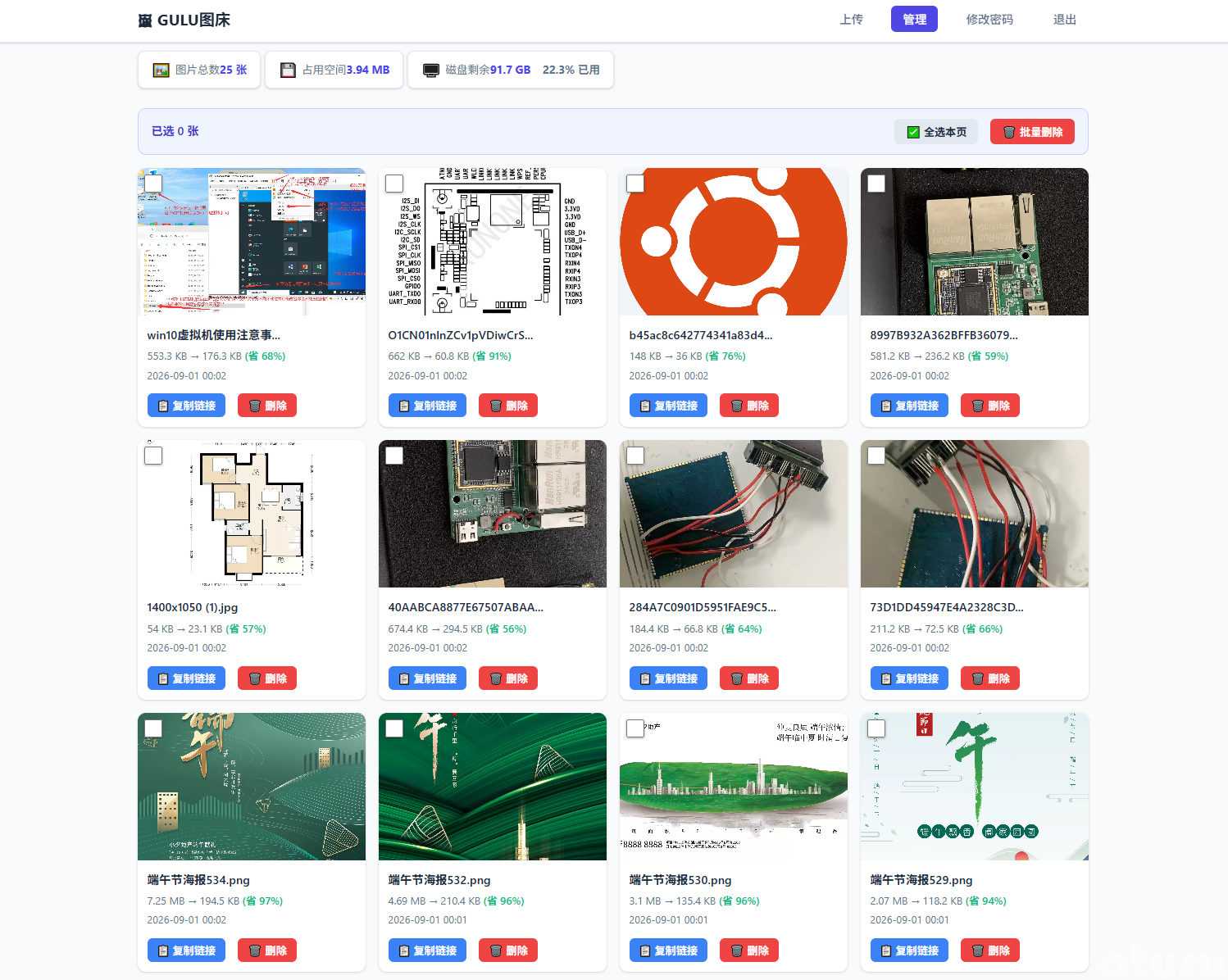
Task: Select the Ubuntu logo image checkbox
Action: coord(635,184)
